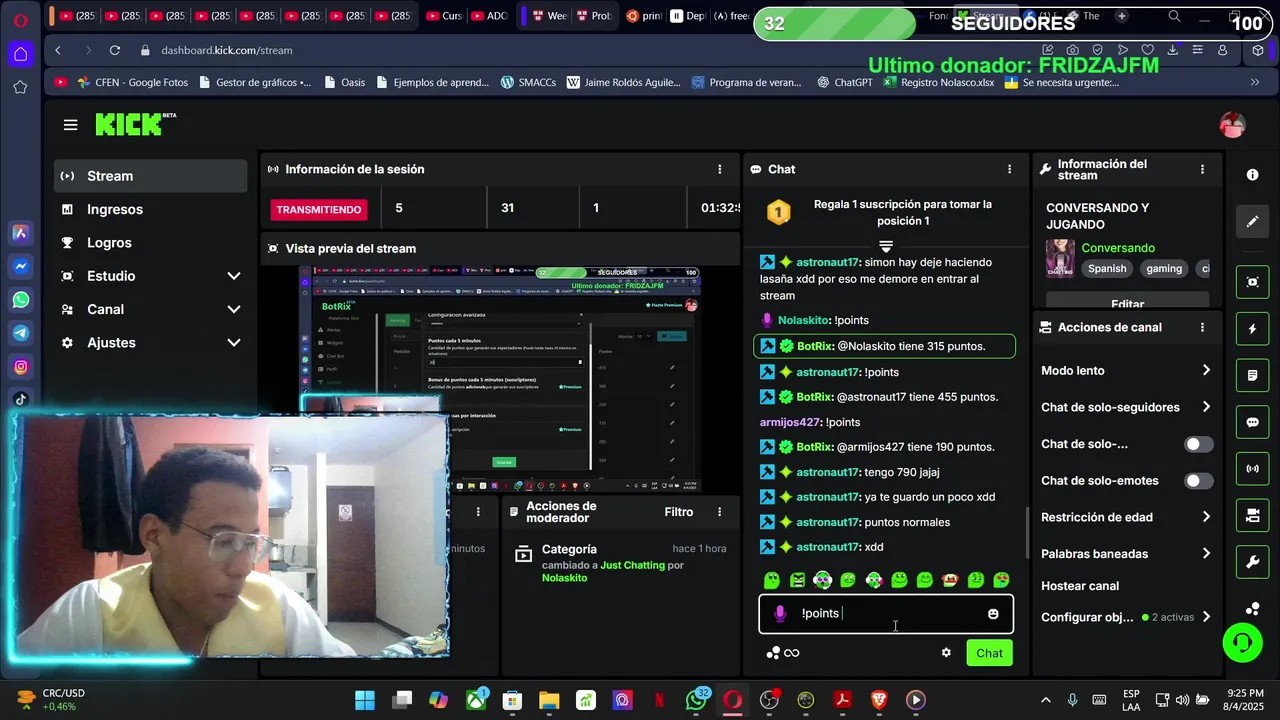Open Chat de solo-seguidores settings
1280x720 pixels.
coord(1126,407)
